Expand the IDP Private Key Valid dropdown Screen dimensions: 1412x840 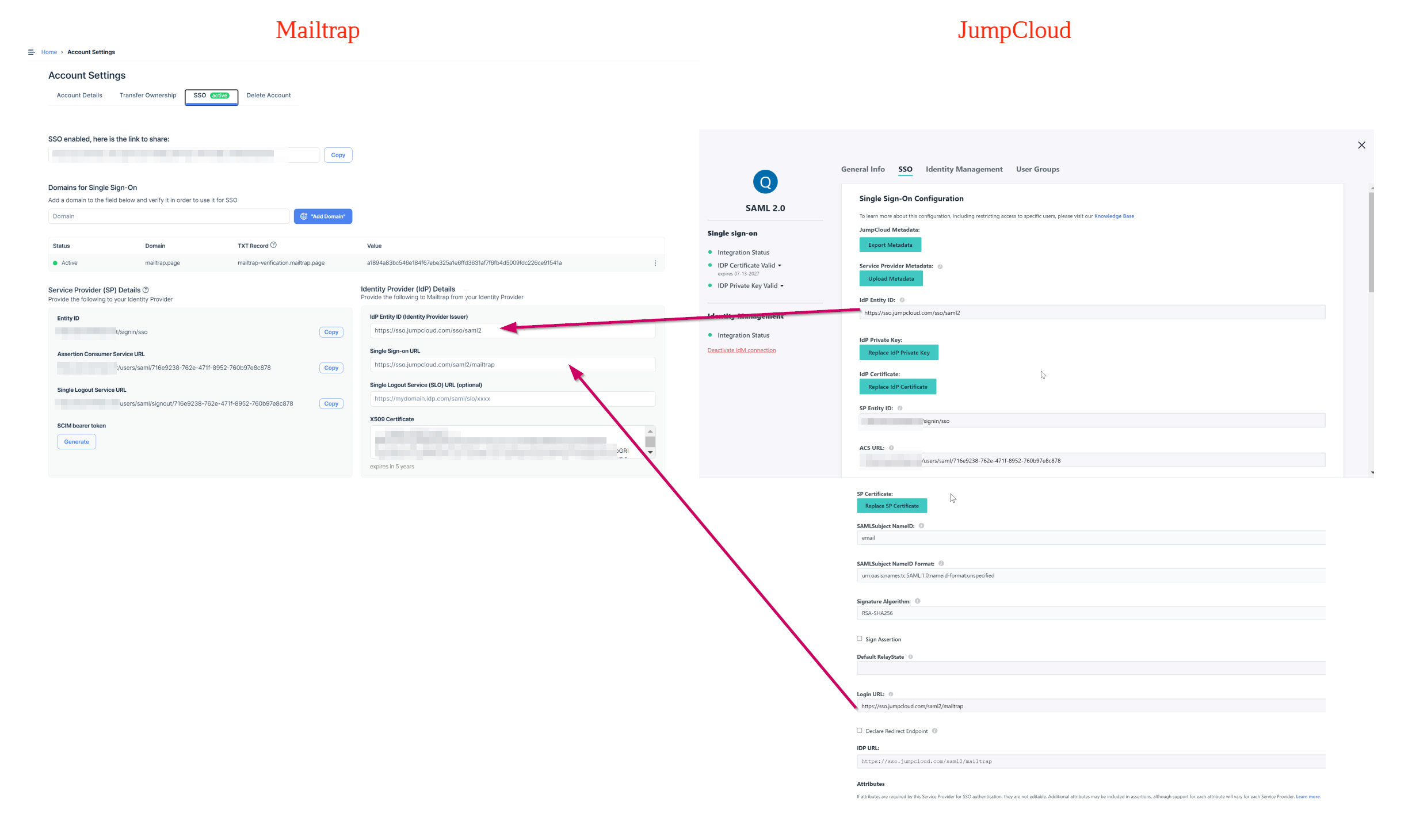pos(782,286)
